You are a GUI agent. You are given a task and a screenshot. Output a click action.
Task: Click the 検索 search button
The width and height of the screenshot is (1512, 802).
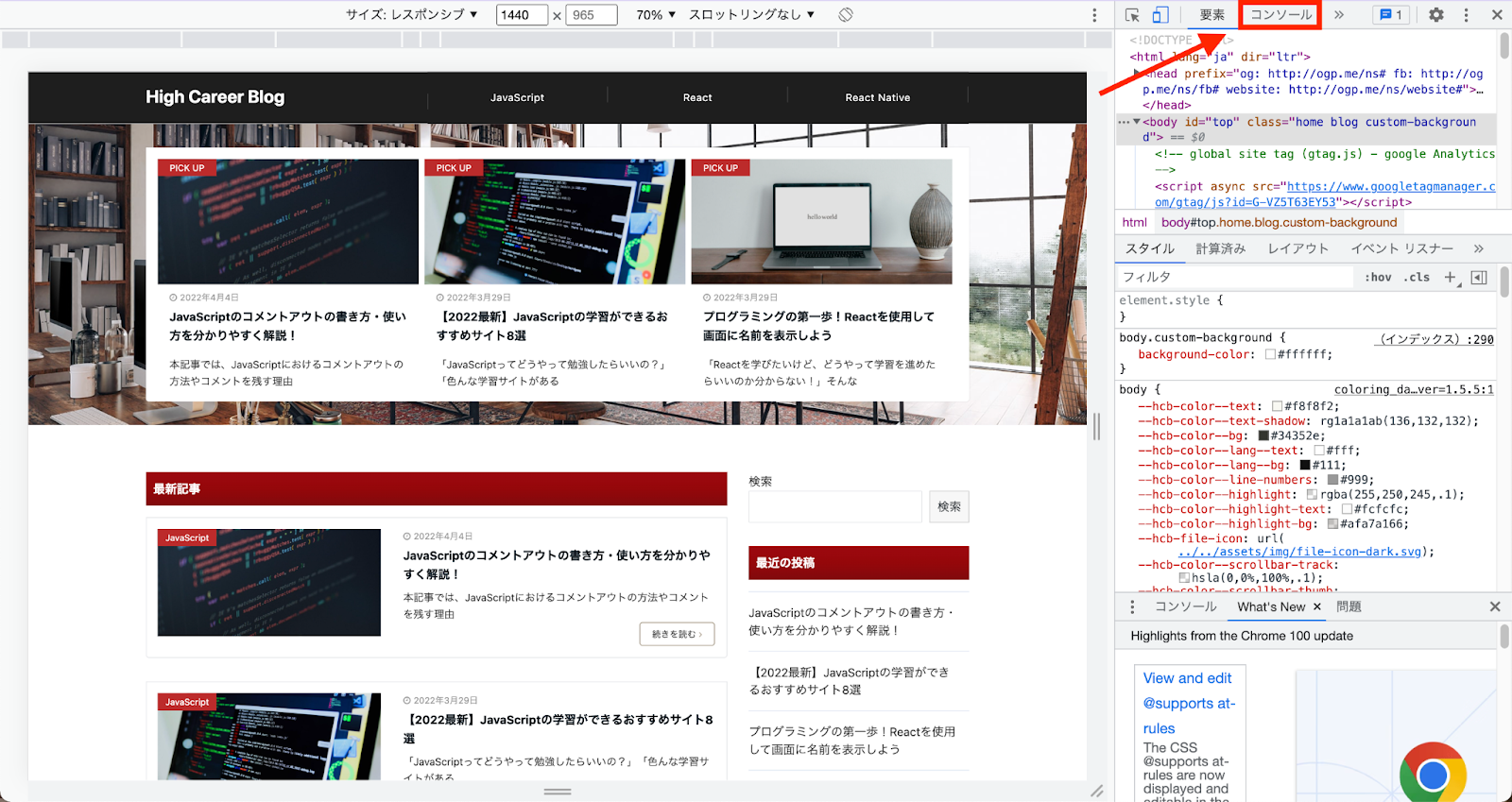coord(949,506)
